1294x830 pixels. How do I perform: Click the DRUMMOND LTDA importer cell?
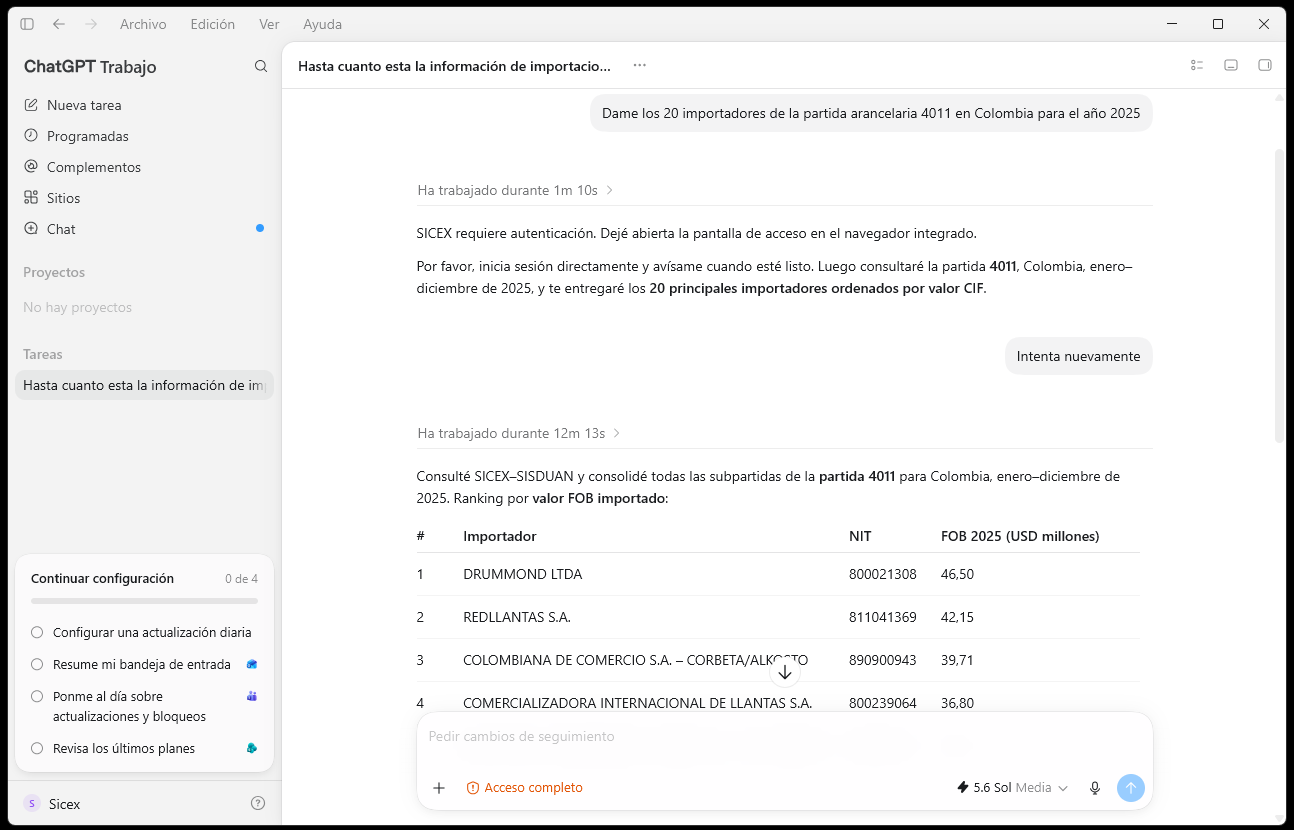pyautogui.click(x=522, y=574)
